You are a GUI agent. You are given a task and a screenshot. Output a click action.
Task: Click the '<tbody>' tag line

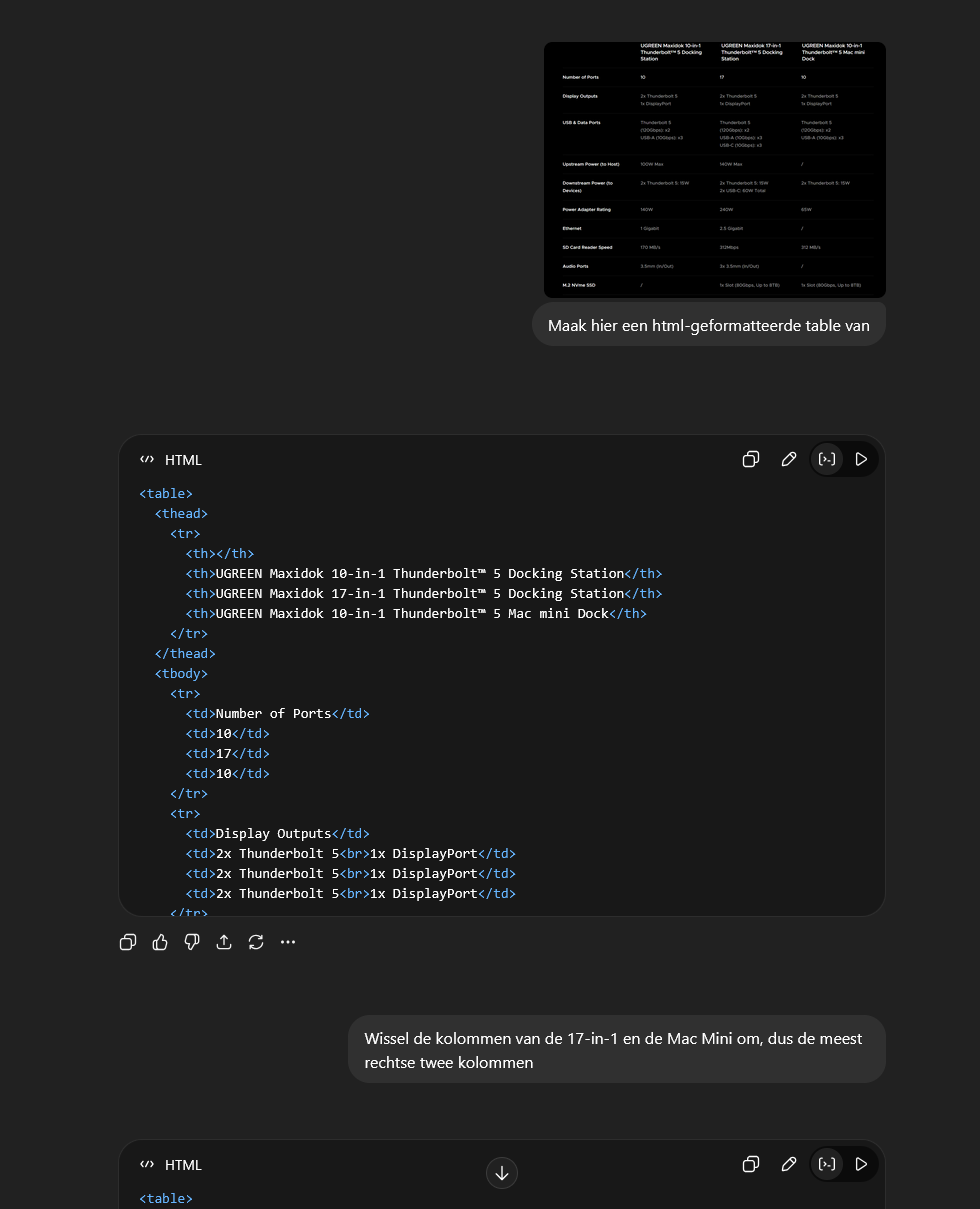pos(181,673)
